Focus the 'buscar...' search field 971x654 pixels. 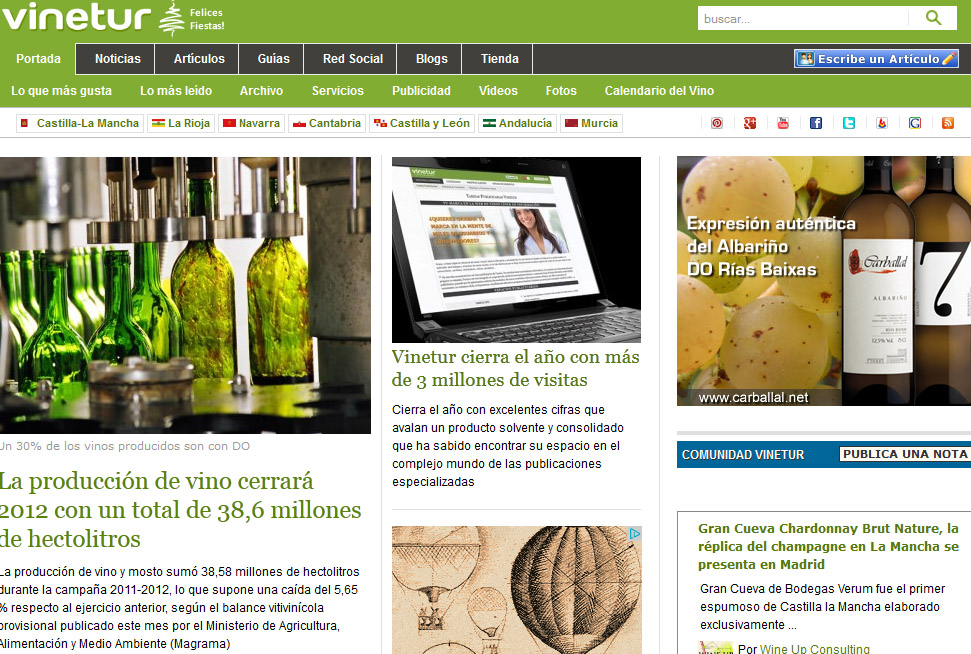point(803,19)
